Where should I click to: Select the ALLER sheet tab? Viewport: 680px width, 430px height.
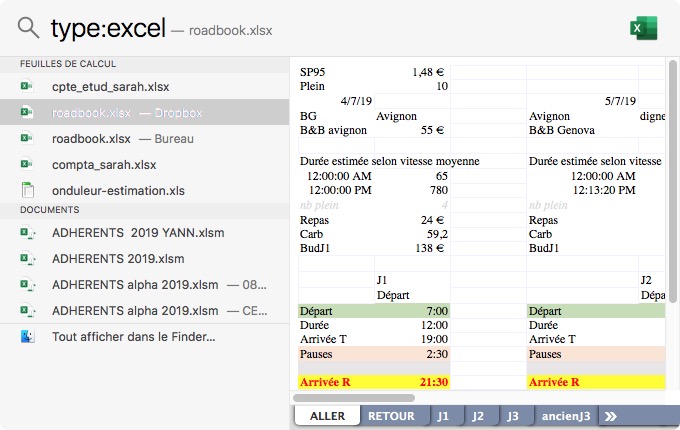327,416
